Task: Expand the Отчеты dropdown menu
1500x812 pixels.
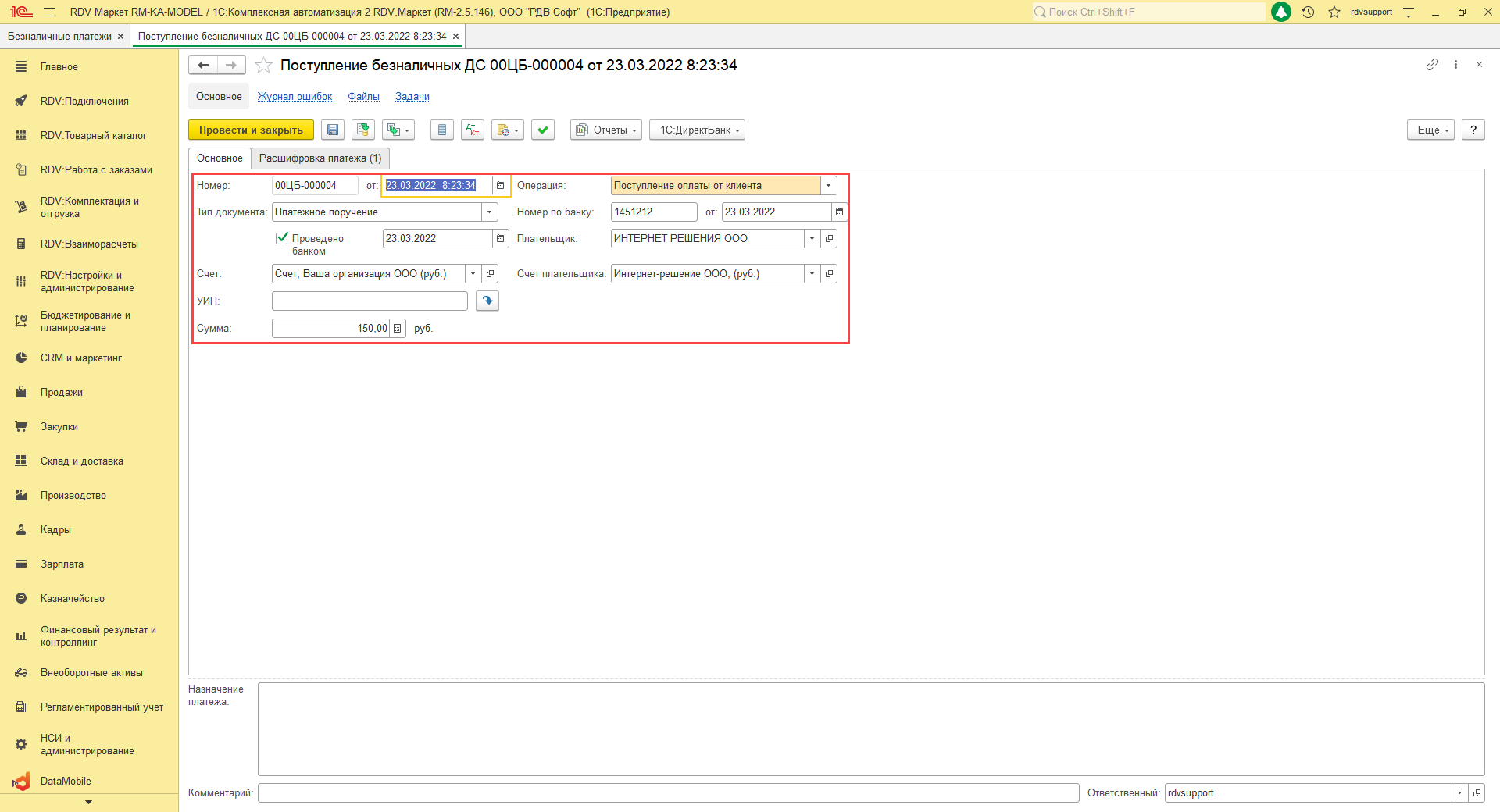Action: point(606,130)
